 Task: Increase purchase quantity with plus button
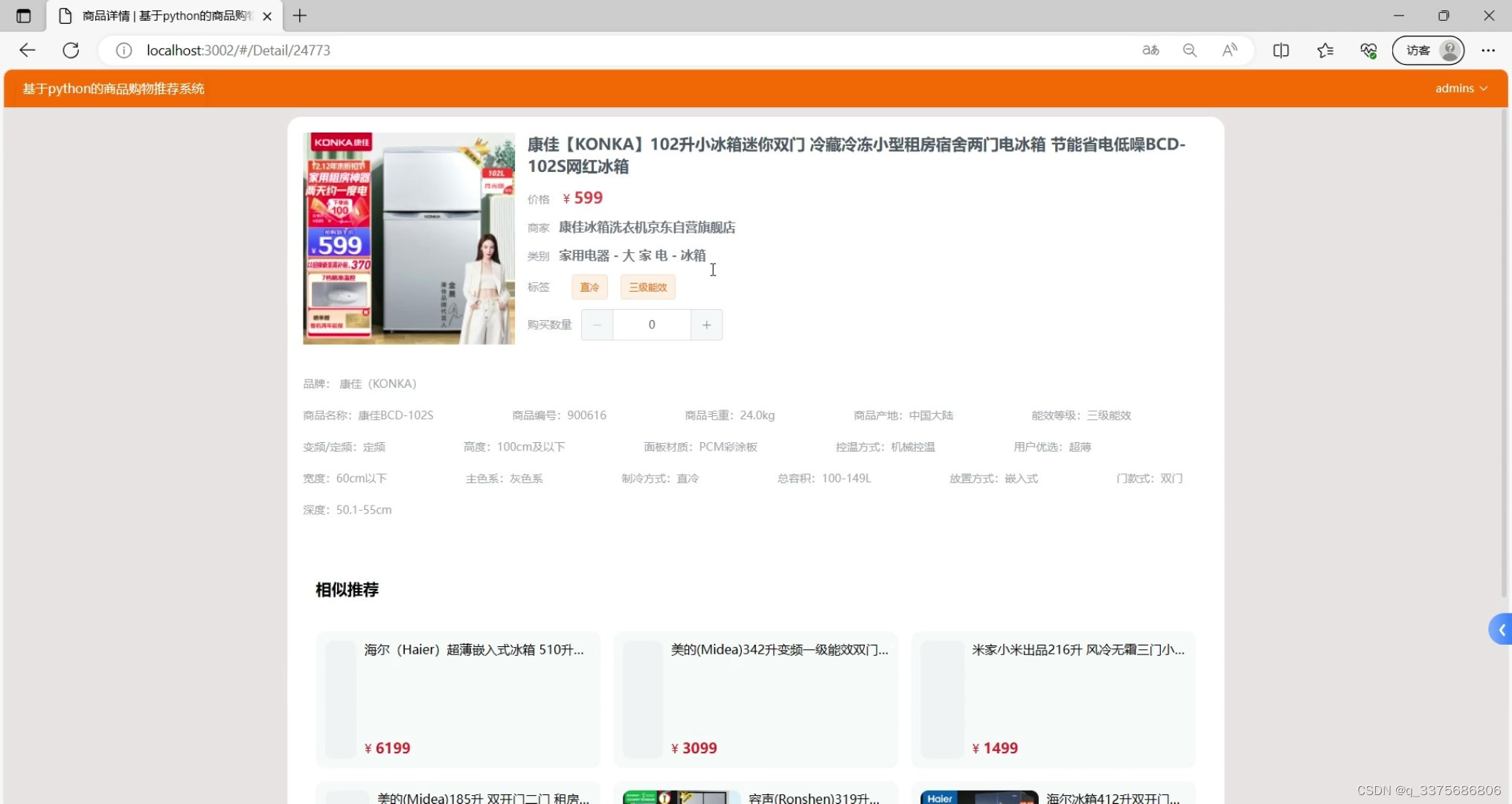click(x=706, y=325)
